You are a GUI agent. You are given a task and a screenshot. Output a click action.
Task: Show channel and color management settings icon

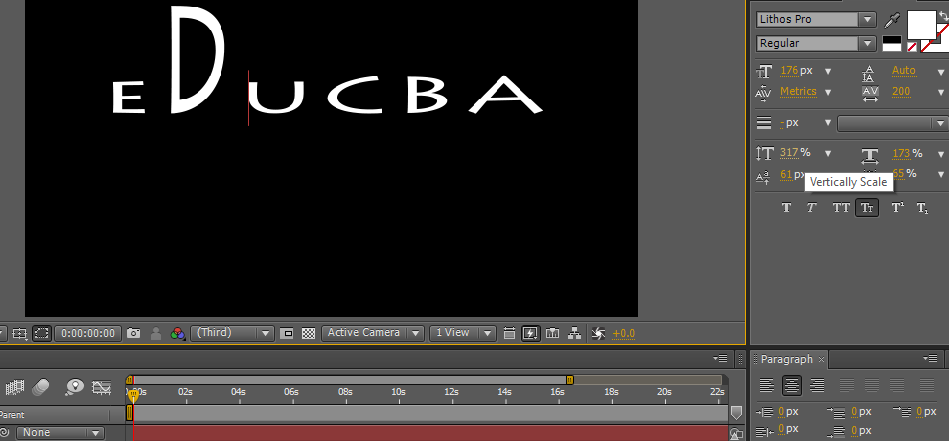pyautogui.click(x=177, y=333)
